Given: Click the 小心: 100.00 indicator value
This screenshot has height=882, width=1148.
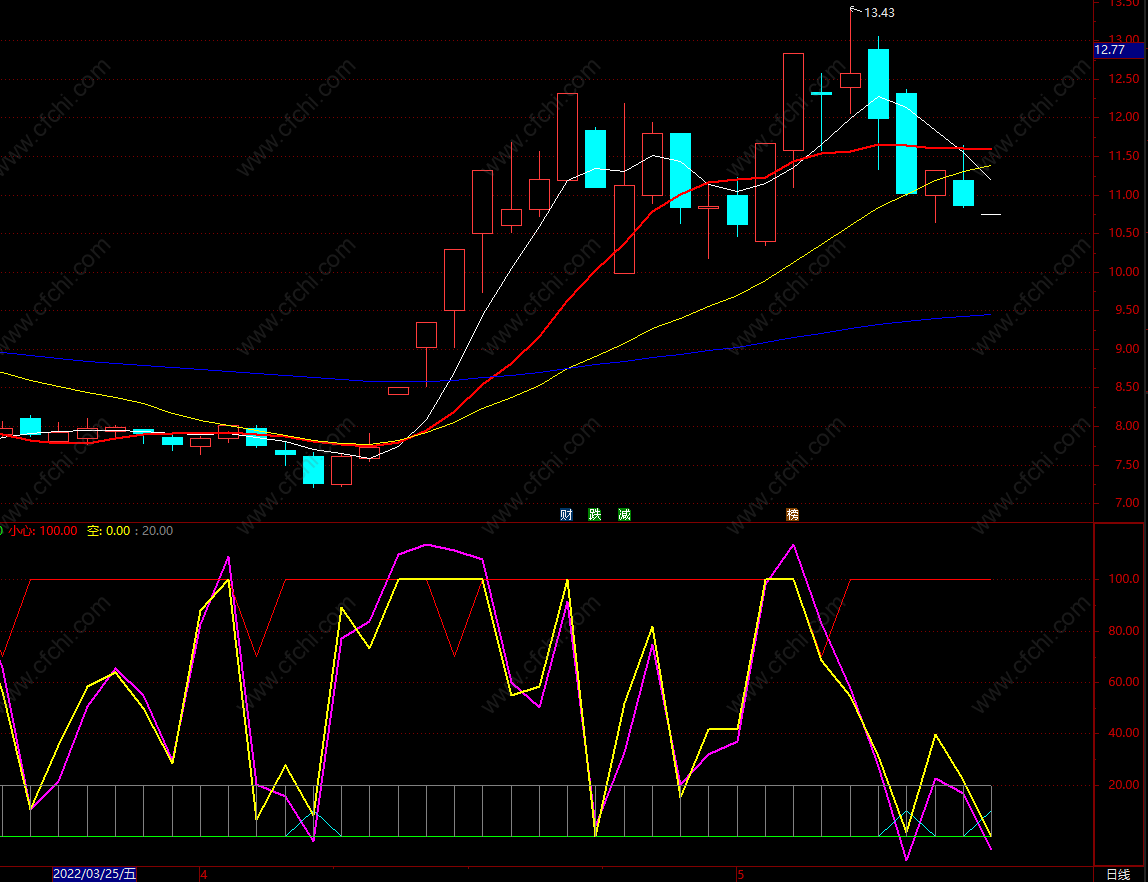Looking at the screenshot, I should [42, 531].
